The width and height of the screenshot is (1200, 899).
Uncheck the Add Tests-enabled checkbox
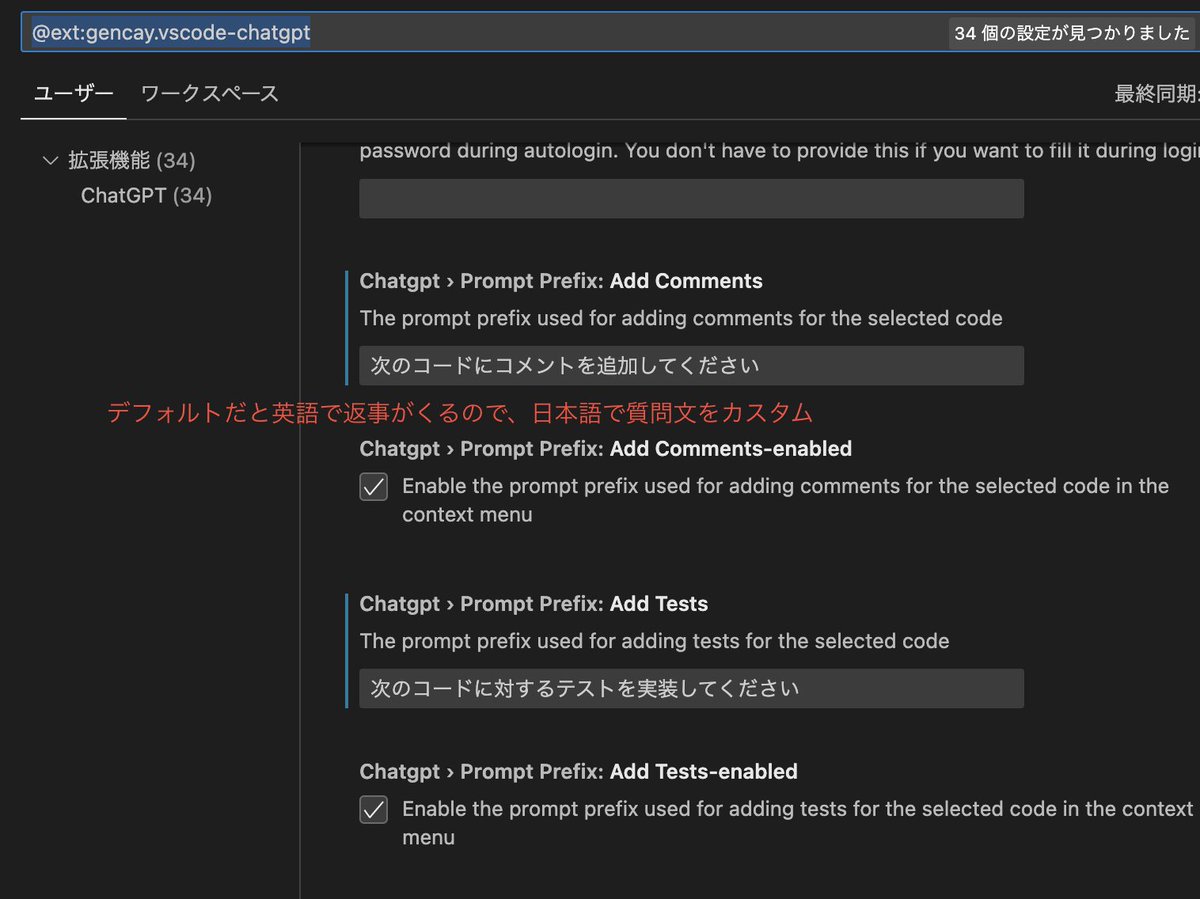pyautogui.click(x=374, y=810)
